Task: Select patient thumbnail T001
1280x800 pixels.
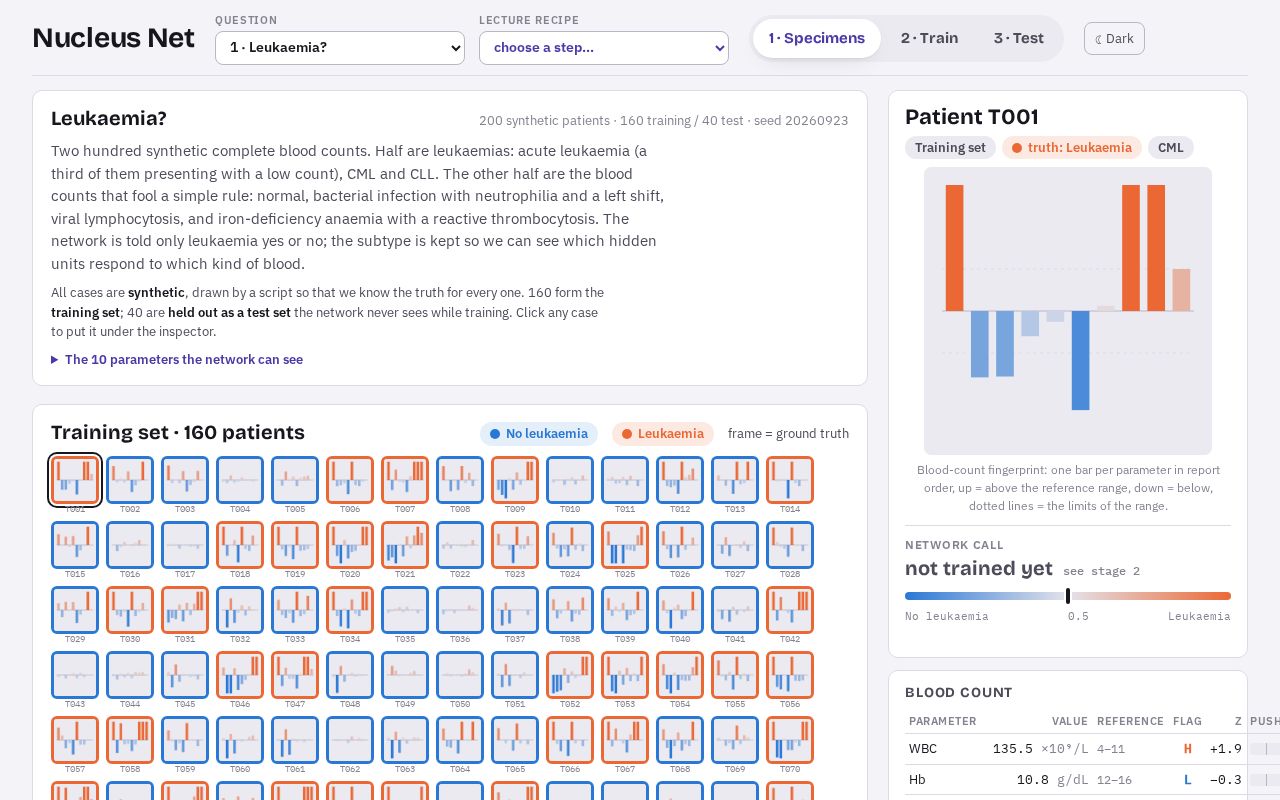Action: click(75, 480)
